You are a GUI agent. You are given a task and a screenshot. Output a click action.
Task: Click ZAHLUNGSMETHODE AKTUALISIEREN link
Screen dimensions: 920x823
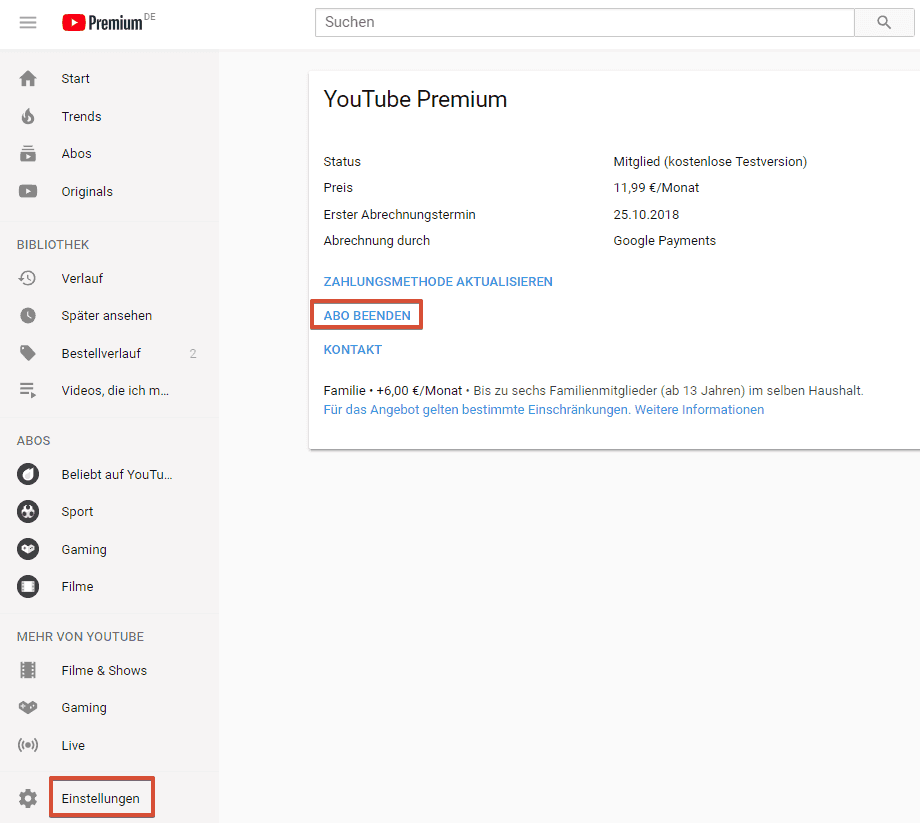click(x=438, y=282)
